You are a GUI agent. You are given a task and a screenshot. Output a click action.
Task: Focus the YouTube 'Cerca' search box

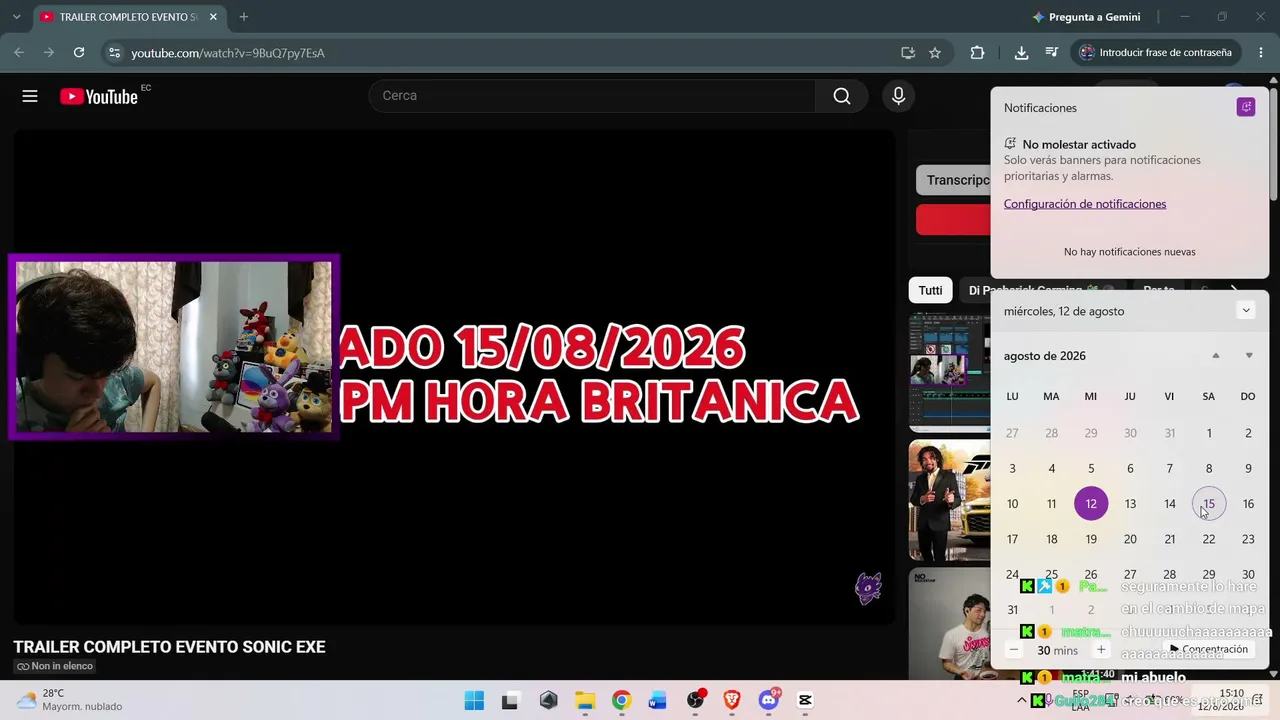coord(592,96)
